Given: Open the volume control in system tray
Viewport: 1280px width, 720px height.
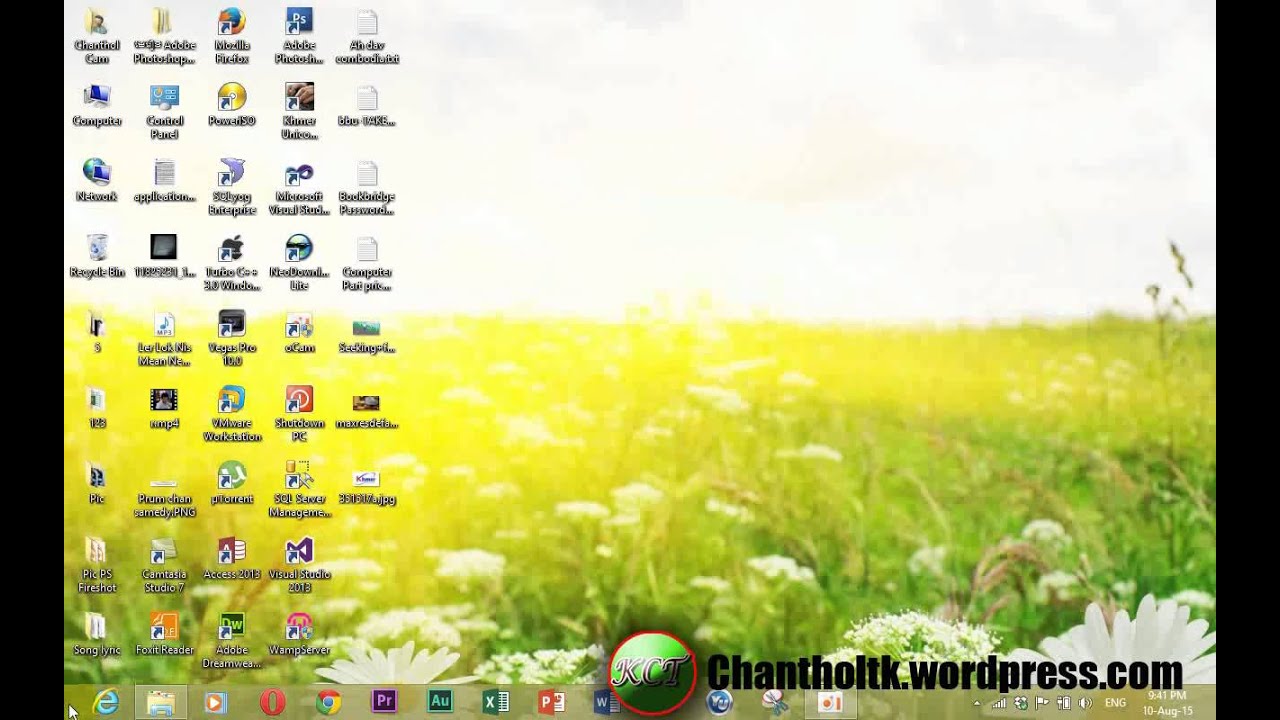Looking at the screenshot, I should [x=1085, y=703].
